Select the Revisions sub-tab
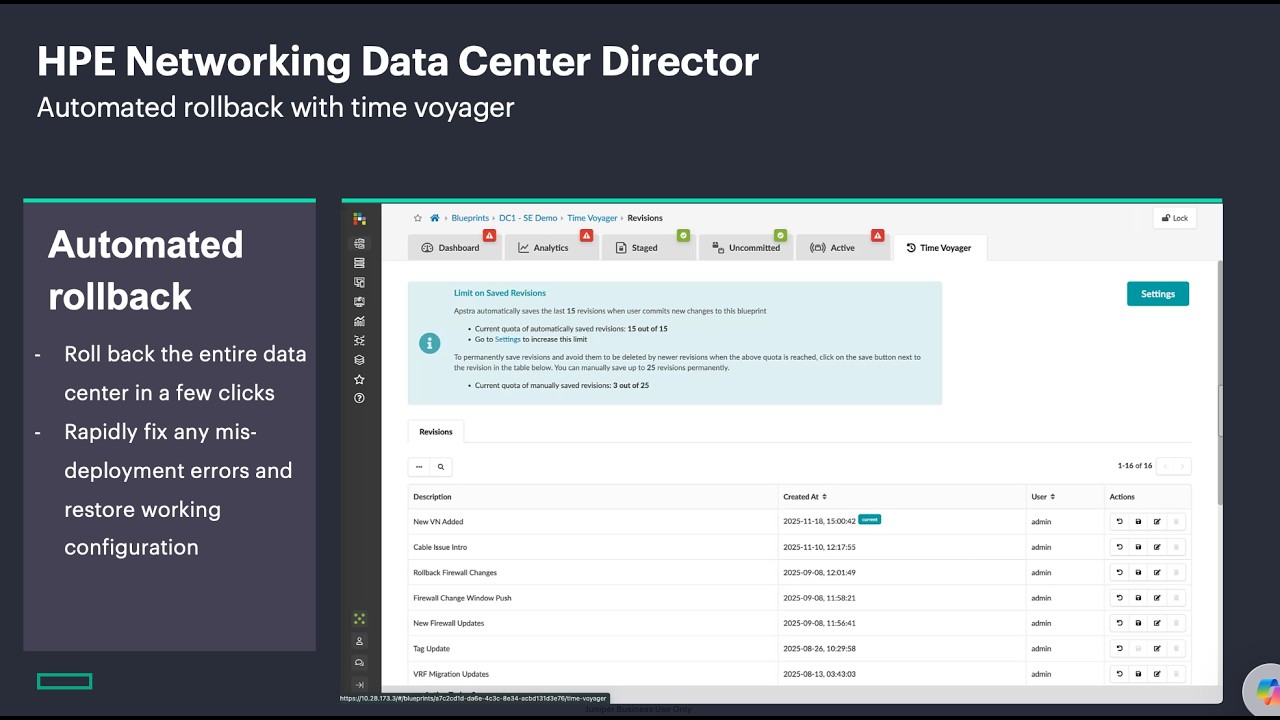 click(436, 432)
